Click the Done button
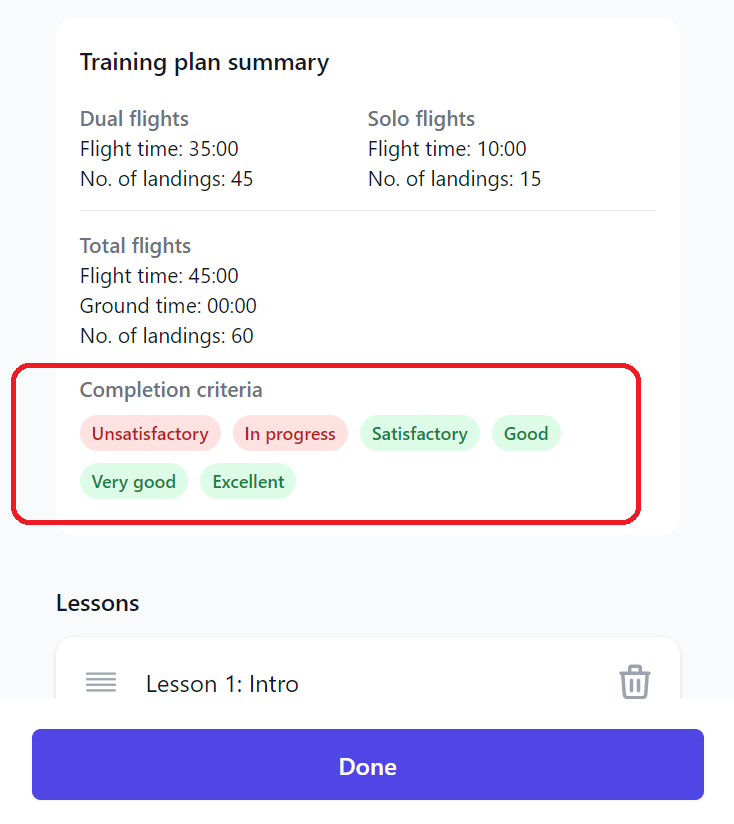 368,765
